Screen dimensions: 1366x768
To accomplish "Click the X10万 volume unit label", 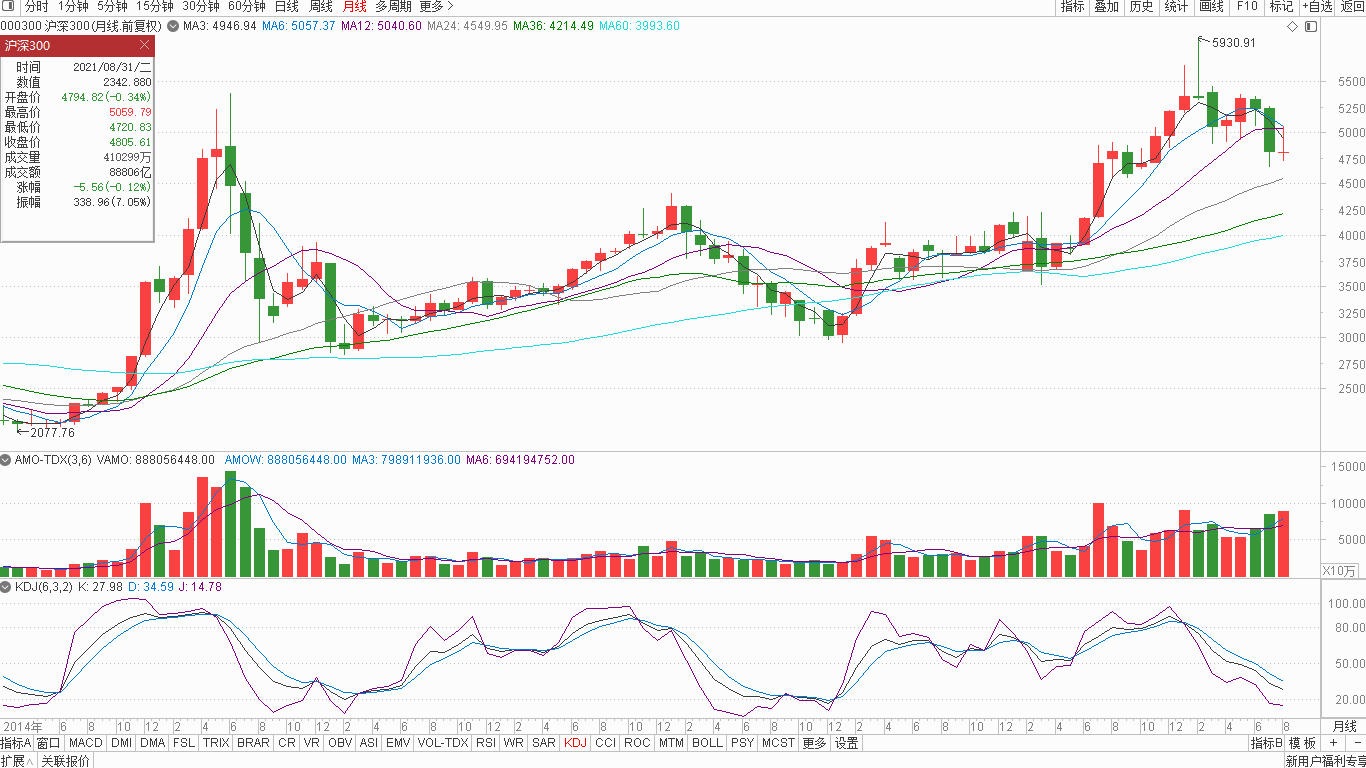I will pos(1340,571).
